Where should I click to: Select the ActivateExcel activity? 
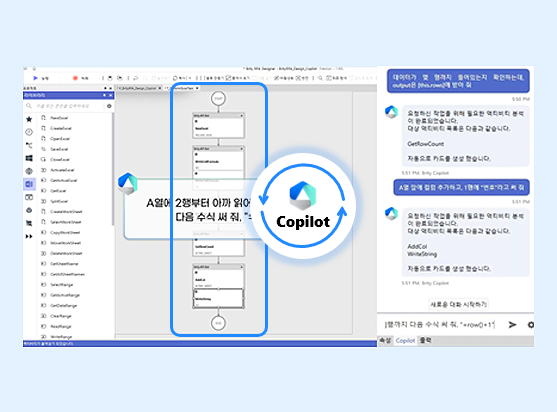pos(62,170)
